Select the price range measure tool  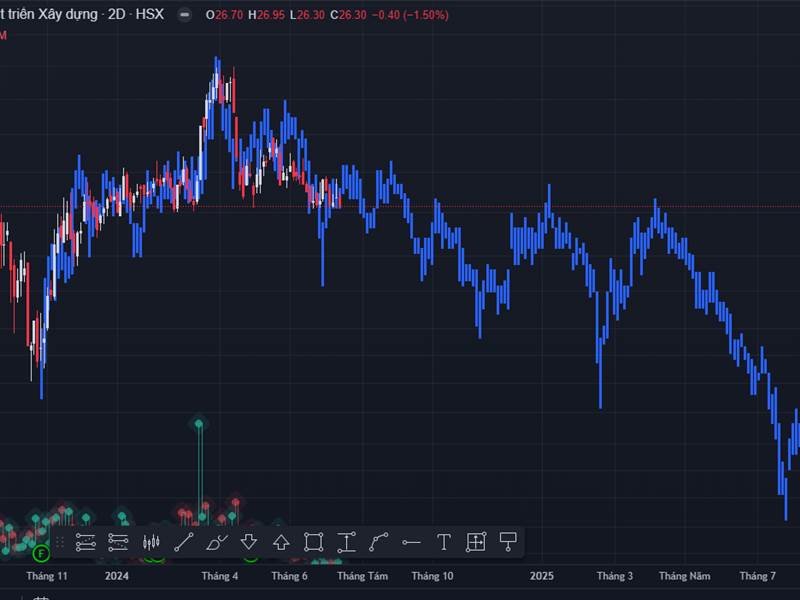[346, 542]
